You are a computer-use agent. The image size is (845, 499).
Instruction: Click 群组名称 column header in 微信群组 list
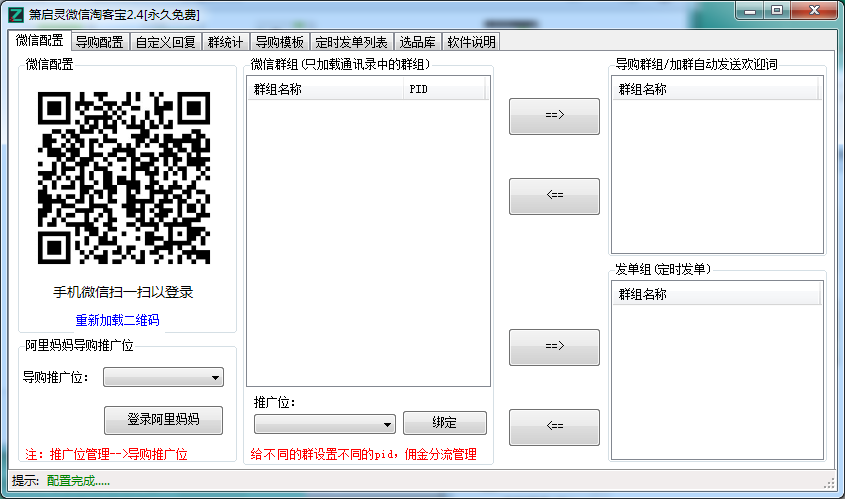click(325, 89)
